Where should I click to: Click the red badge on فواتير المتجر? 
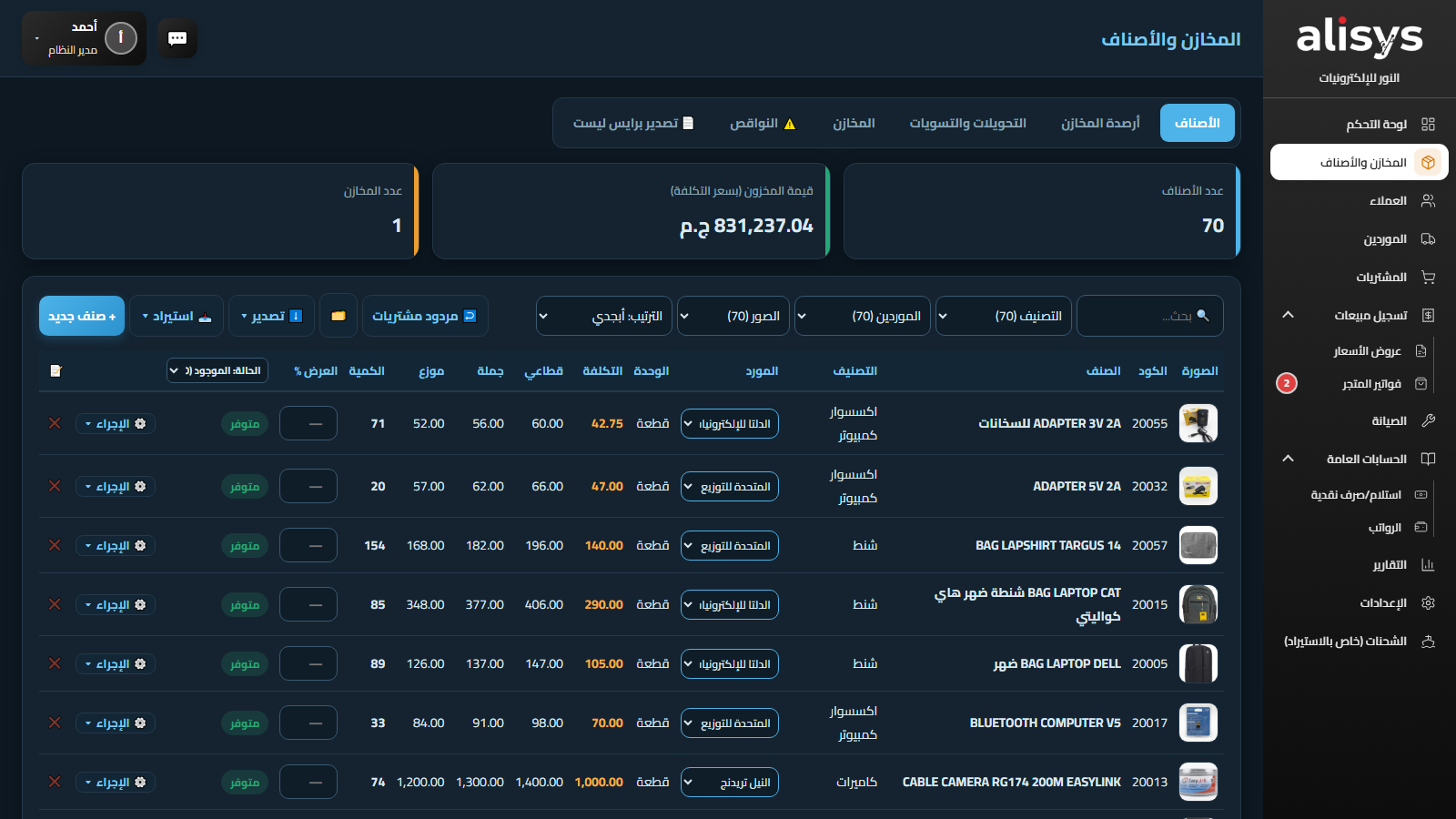1287,383
